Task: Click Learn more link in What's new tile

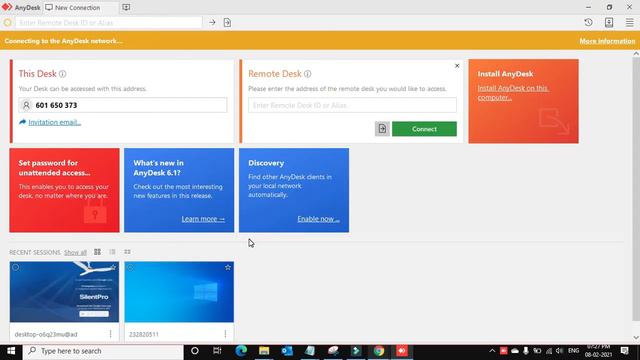Action: pyautogui.click(x=203, y=219)
